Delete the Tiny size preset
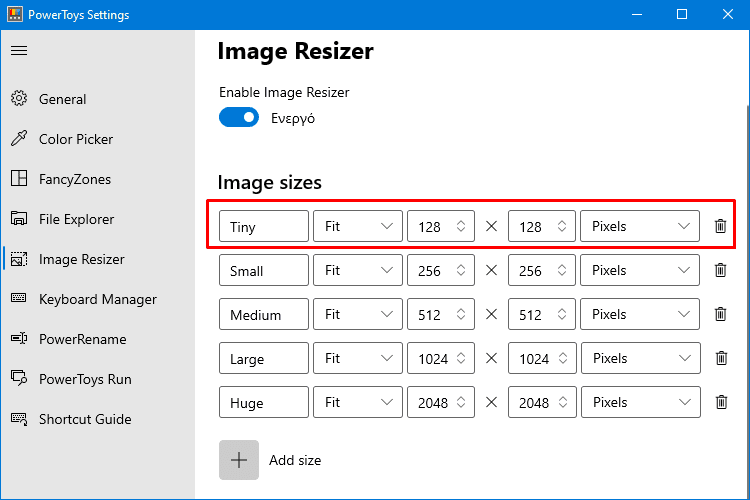Viewport: 750px width, 500px height. (720, 226)
